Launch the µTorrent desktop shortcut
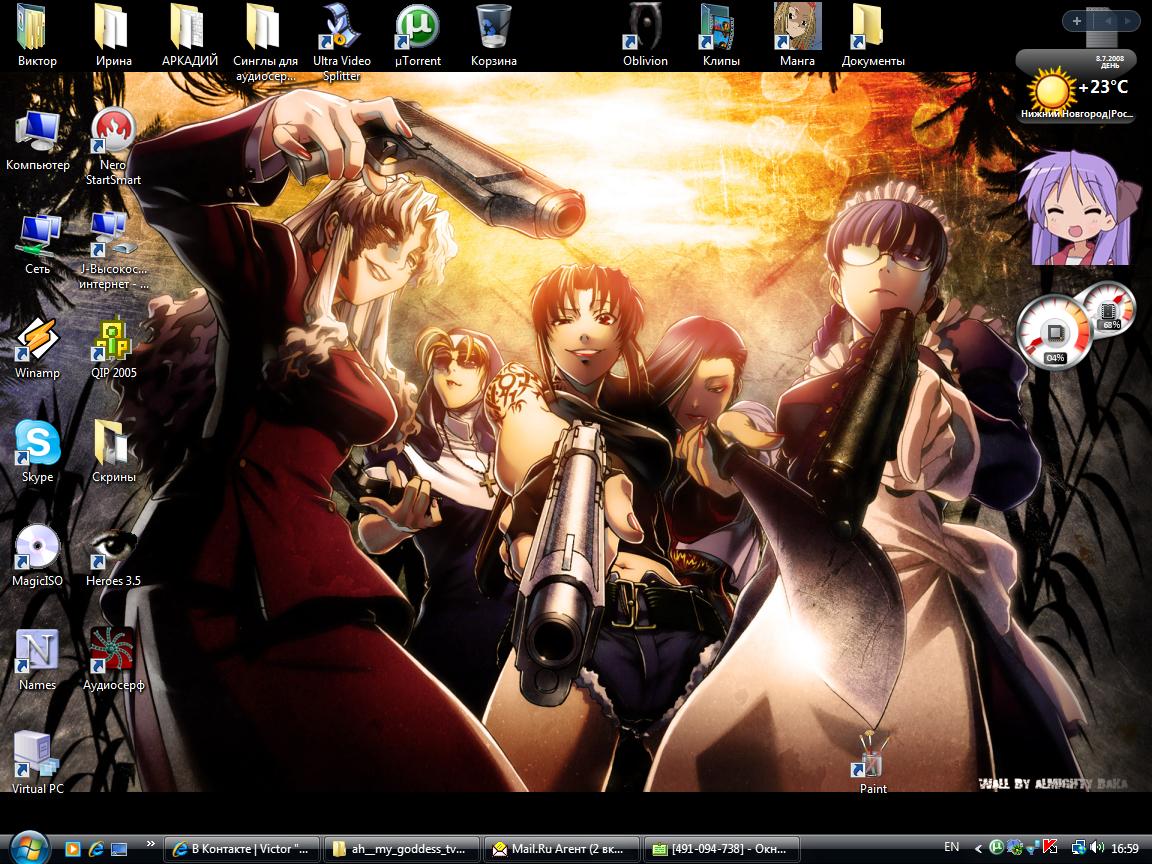 click(417, 37)
